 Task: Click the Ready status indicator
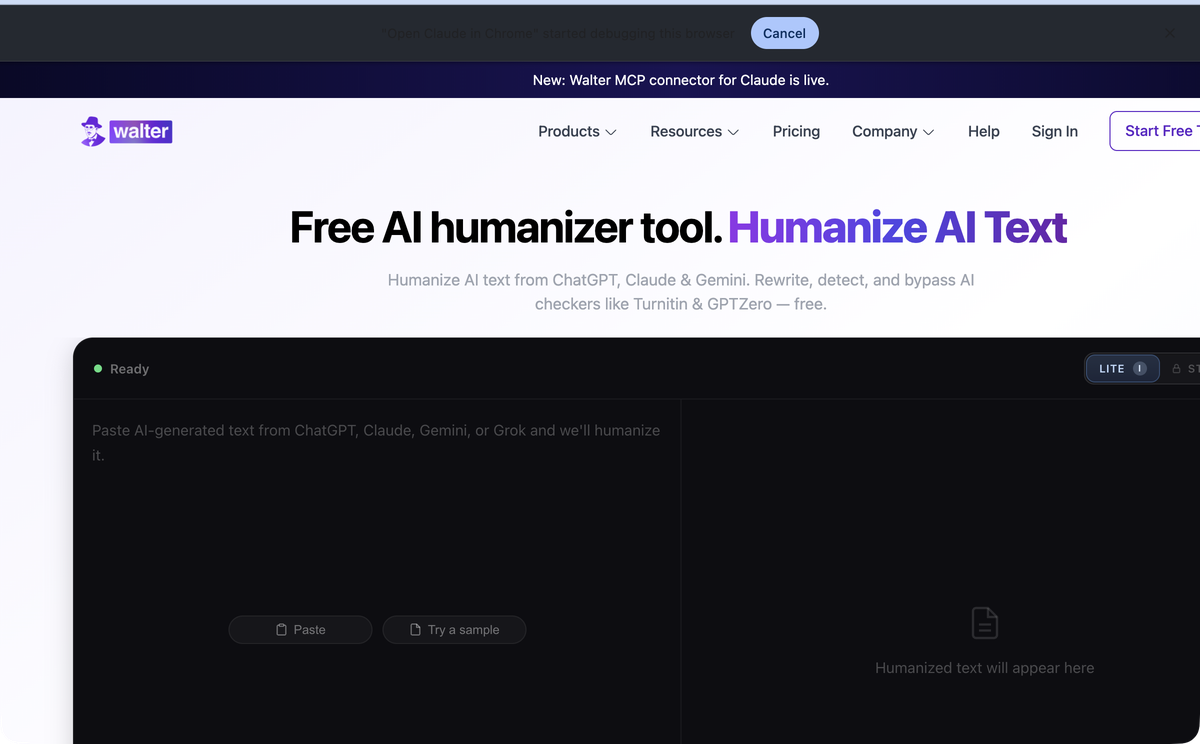point(121,369)
